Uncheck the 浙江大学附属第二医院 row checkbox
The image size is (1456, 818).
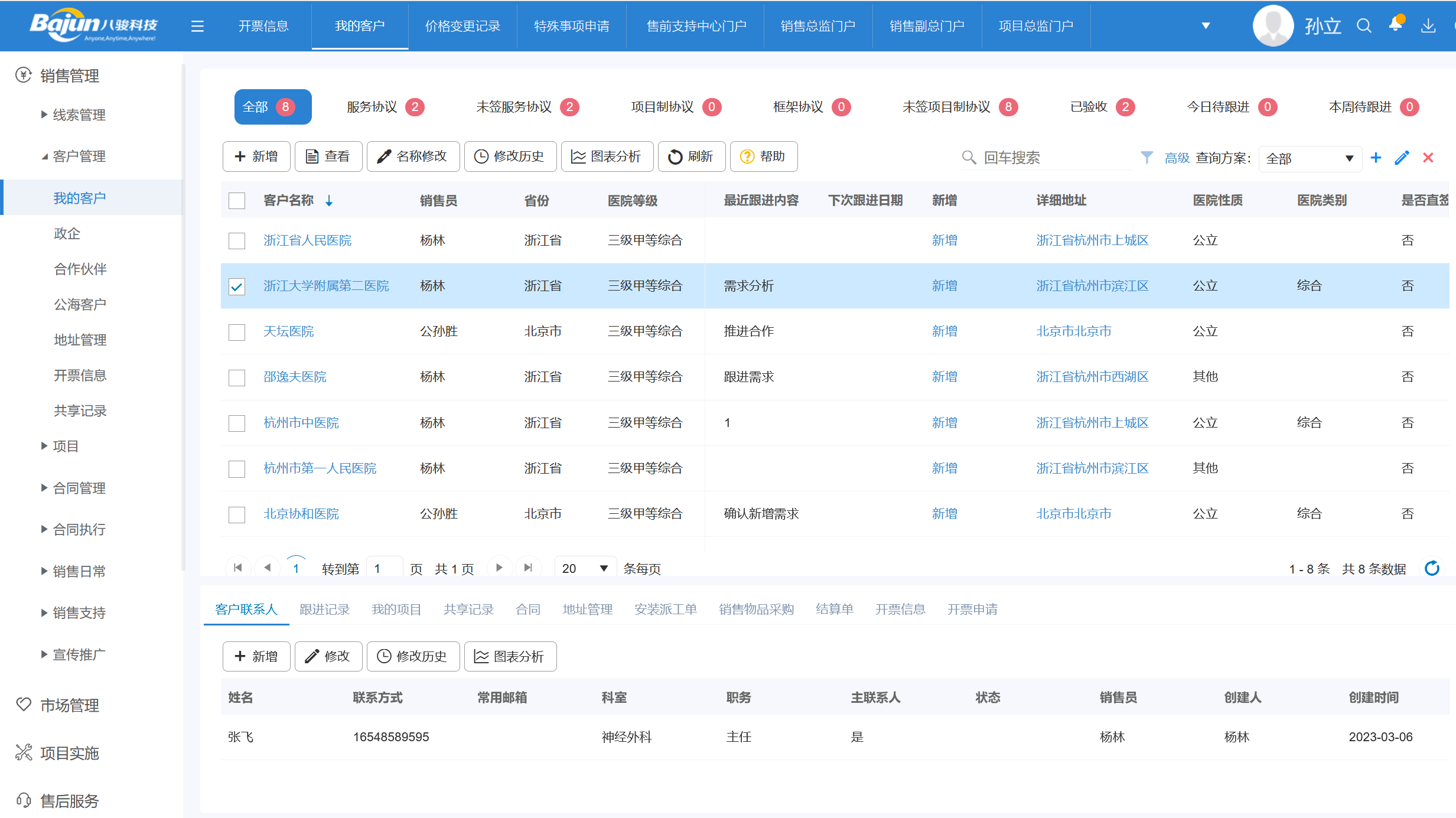[237, 286]
